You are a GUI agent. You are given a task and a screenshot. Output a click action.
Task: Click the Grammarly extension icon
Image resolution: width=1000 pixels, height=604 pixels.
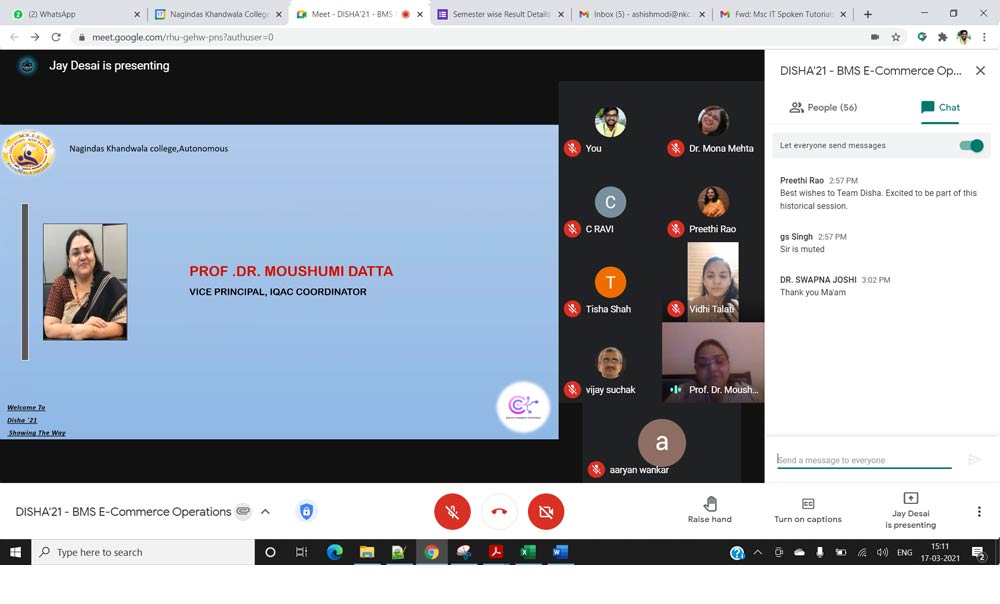click(x=922, y=37)
